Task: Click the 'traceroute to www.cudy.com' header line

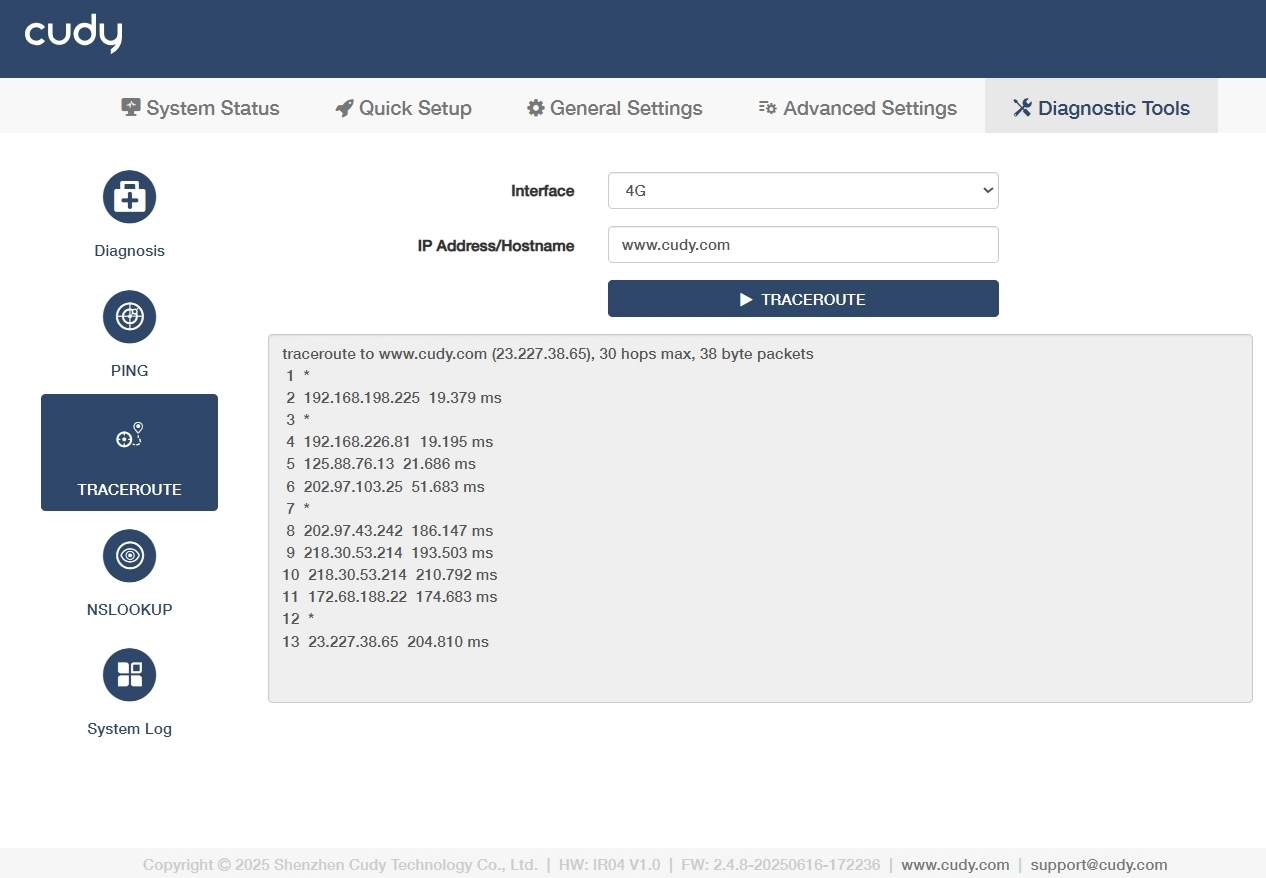Action: point(548,354)
